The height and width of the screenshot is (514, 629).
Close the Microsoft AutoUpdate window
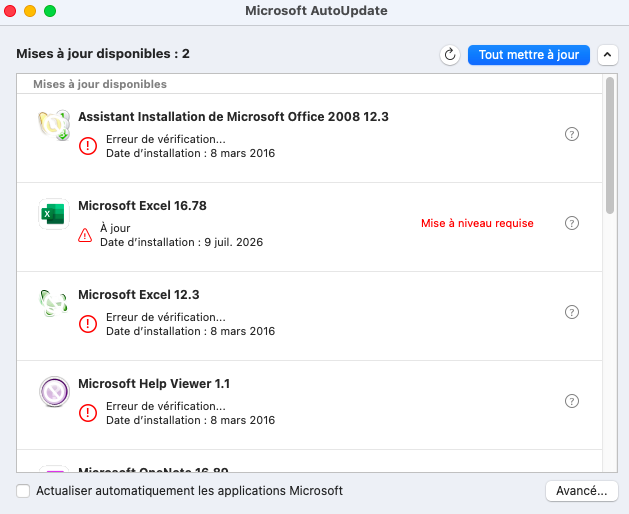(10, 11)
